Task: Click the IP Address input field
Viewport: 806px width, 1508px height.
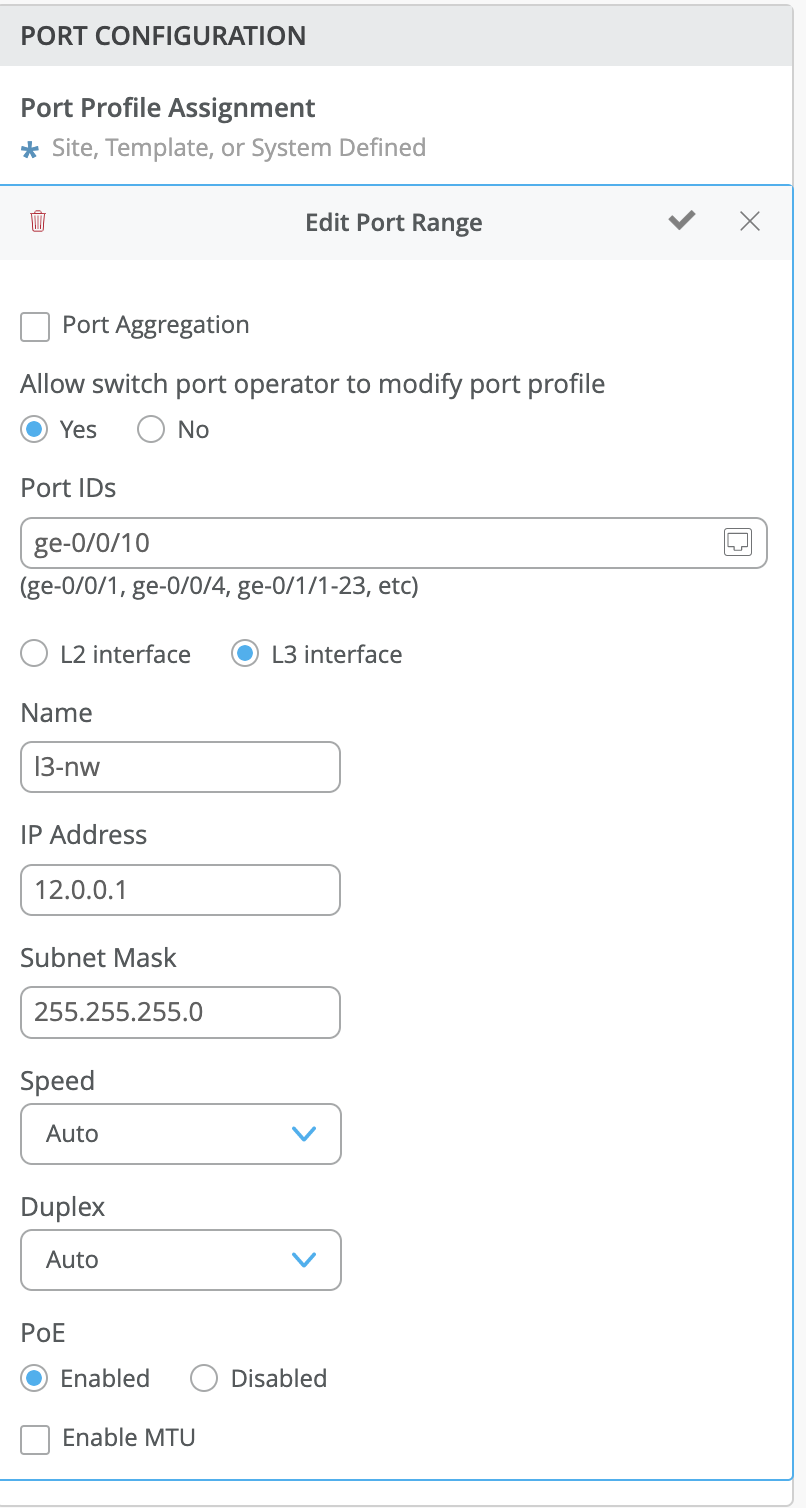Action: tap(180, 890)
